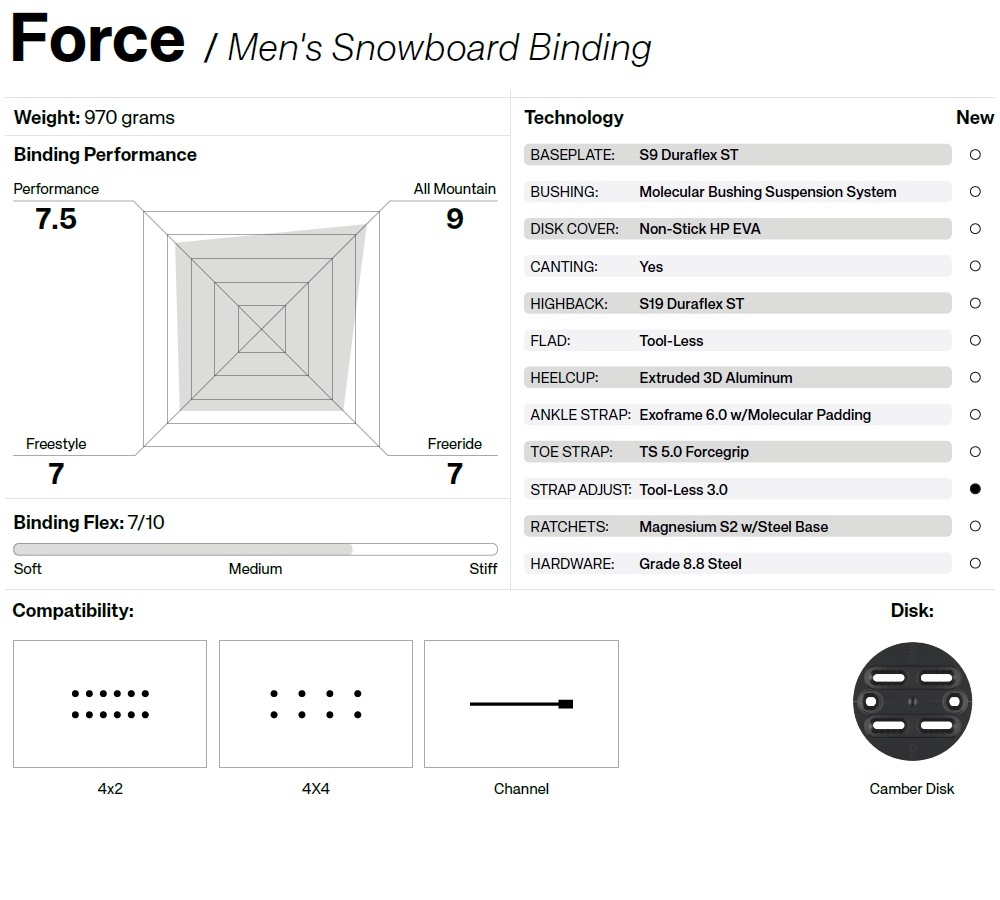
Task: Click the New circle for HARDWARE row
Action: (x=975, y=563)
